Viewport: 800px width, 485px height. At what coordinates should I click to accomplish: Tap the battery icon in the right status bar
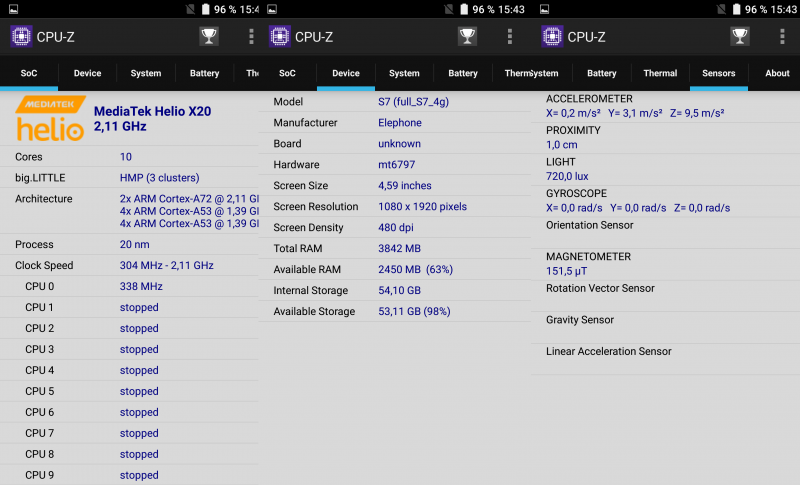point(736,9)
